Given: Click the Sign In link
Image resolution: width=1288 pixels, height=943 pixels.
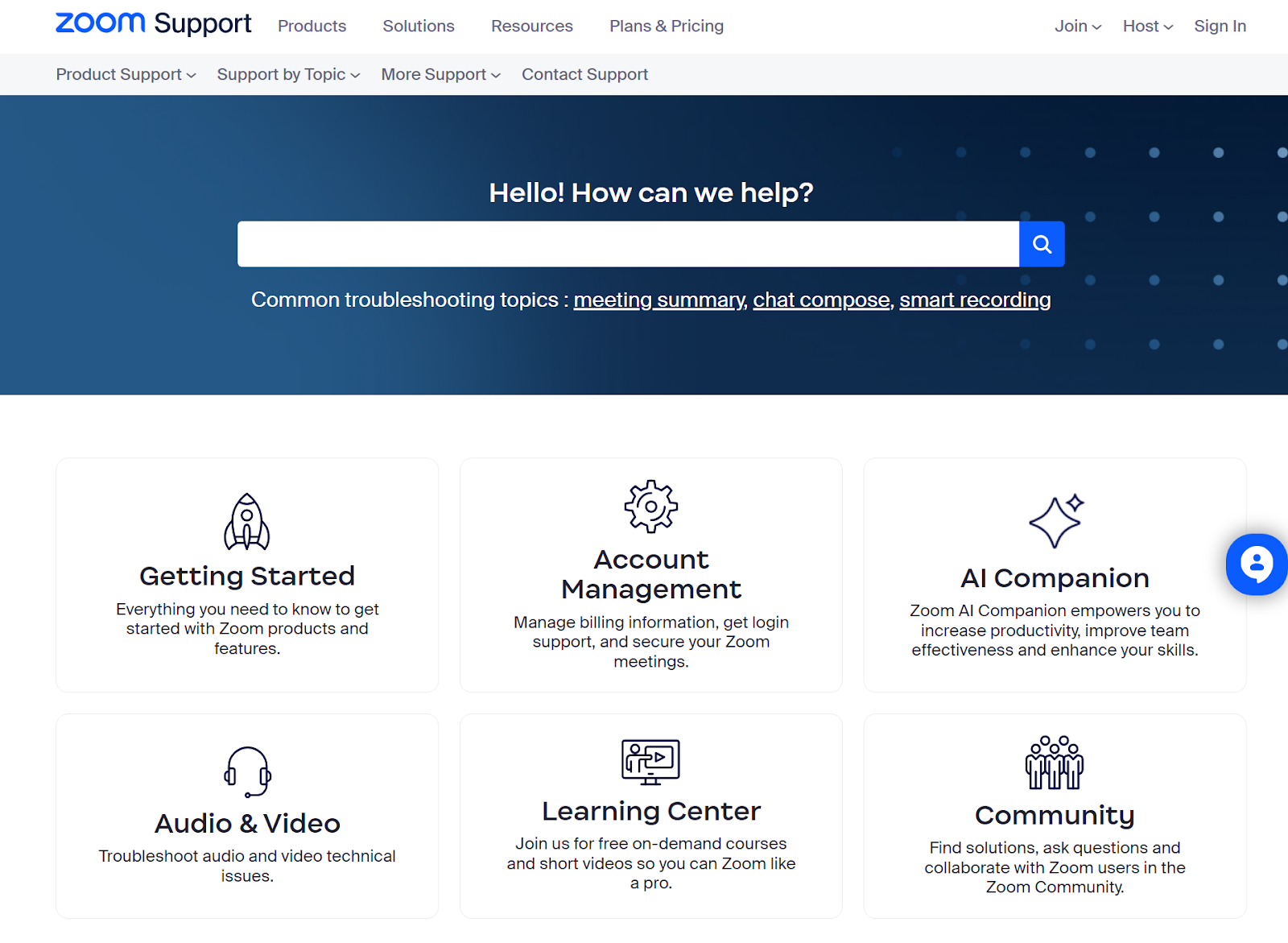Looking at the screenshot, I should pyautogui.click(x=1220, y=26).
